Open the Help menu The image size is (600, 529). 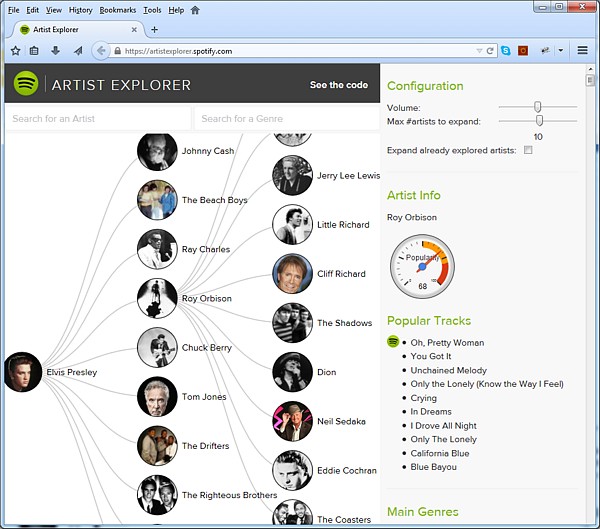pos(176,10)
